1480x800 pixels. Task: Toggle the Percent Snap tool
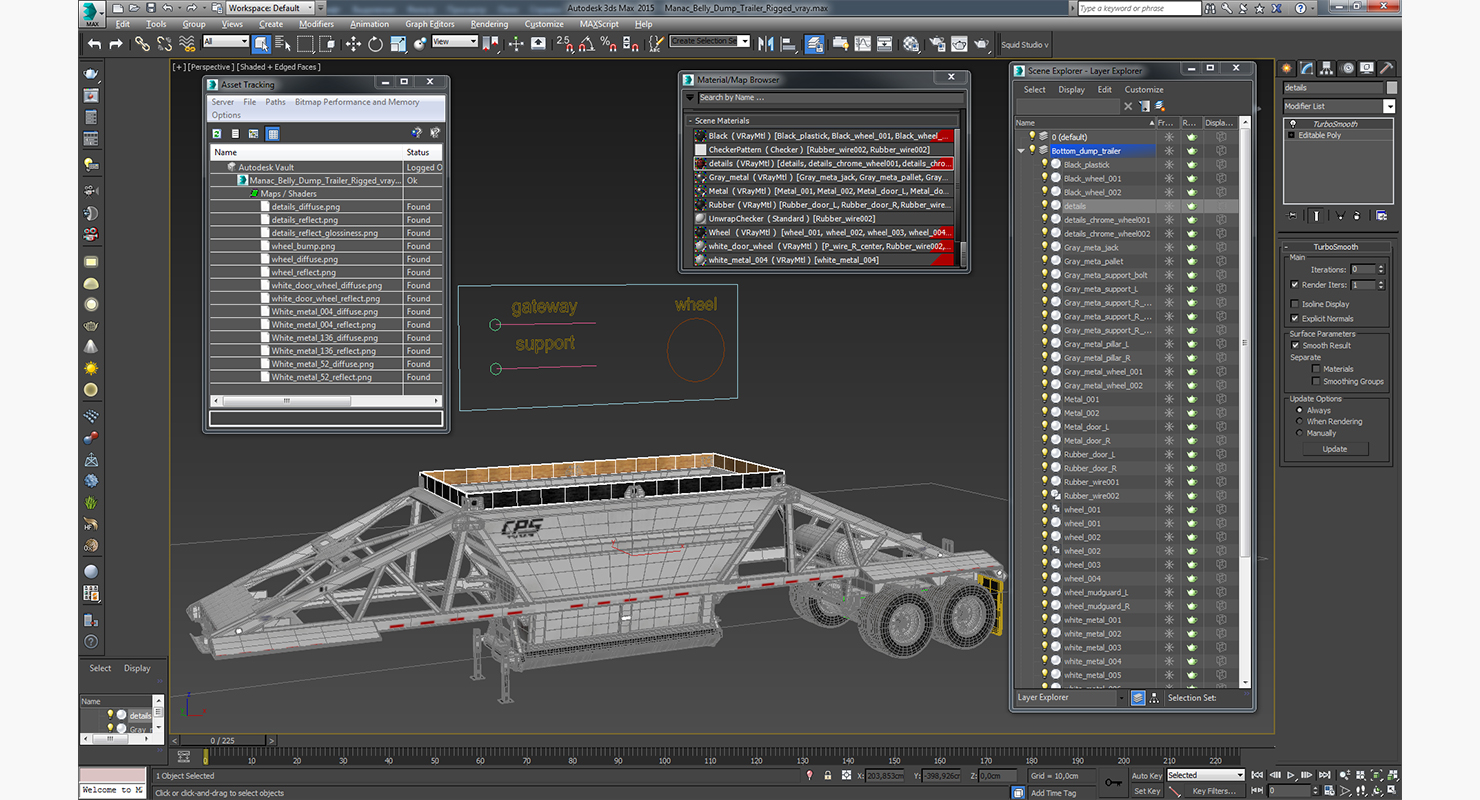609,44
